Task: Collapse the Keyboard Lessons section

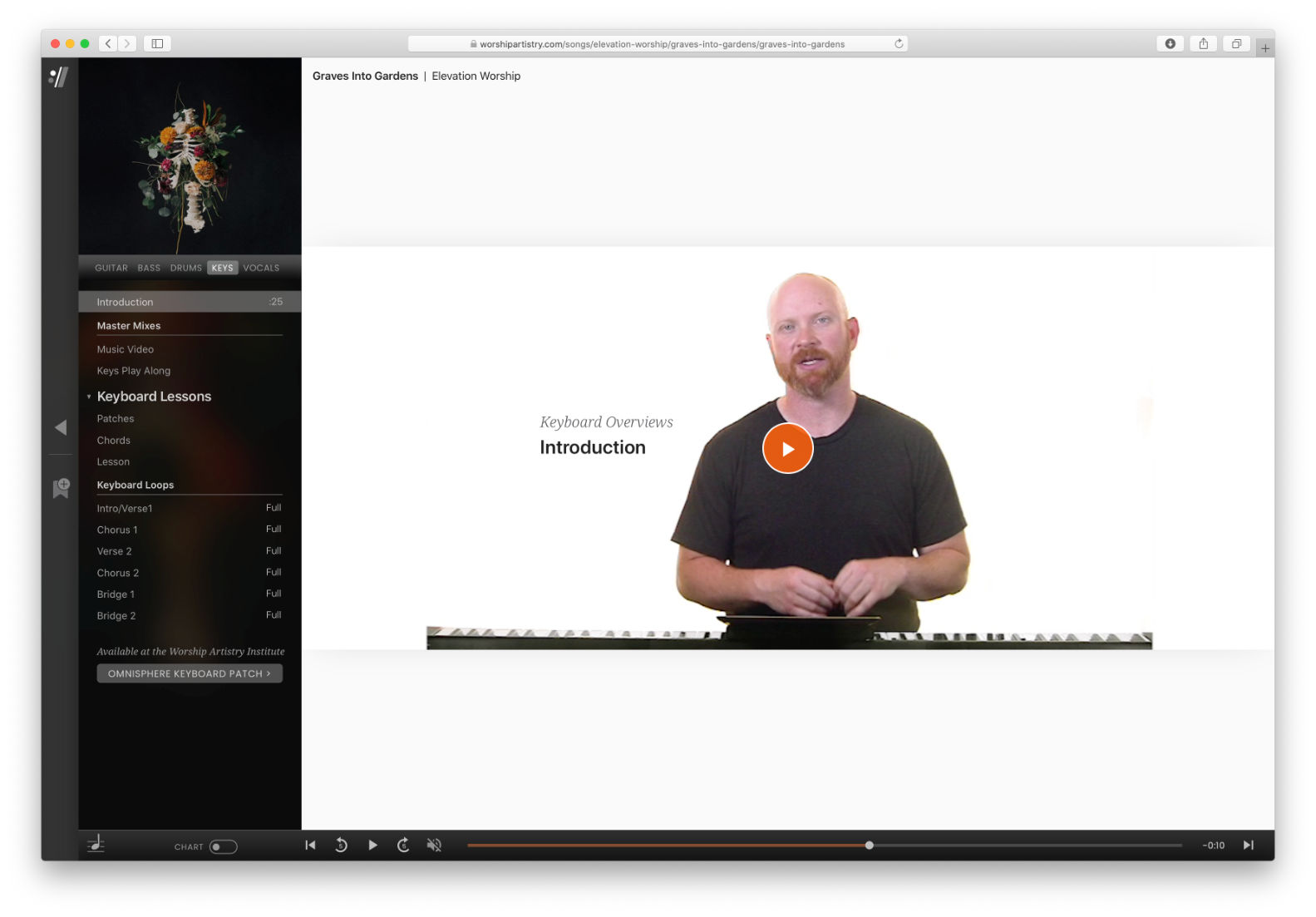Action: [89, 397]
